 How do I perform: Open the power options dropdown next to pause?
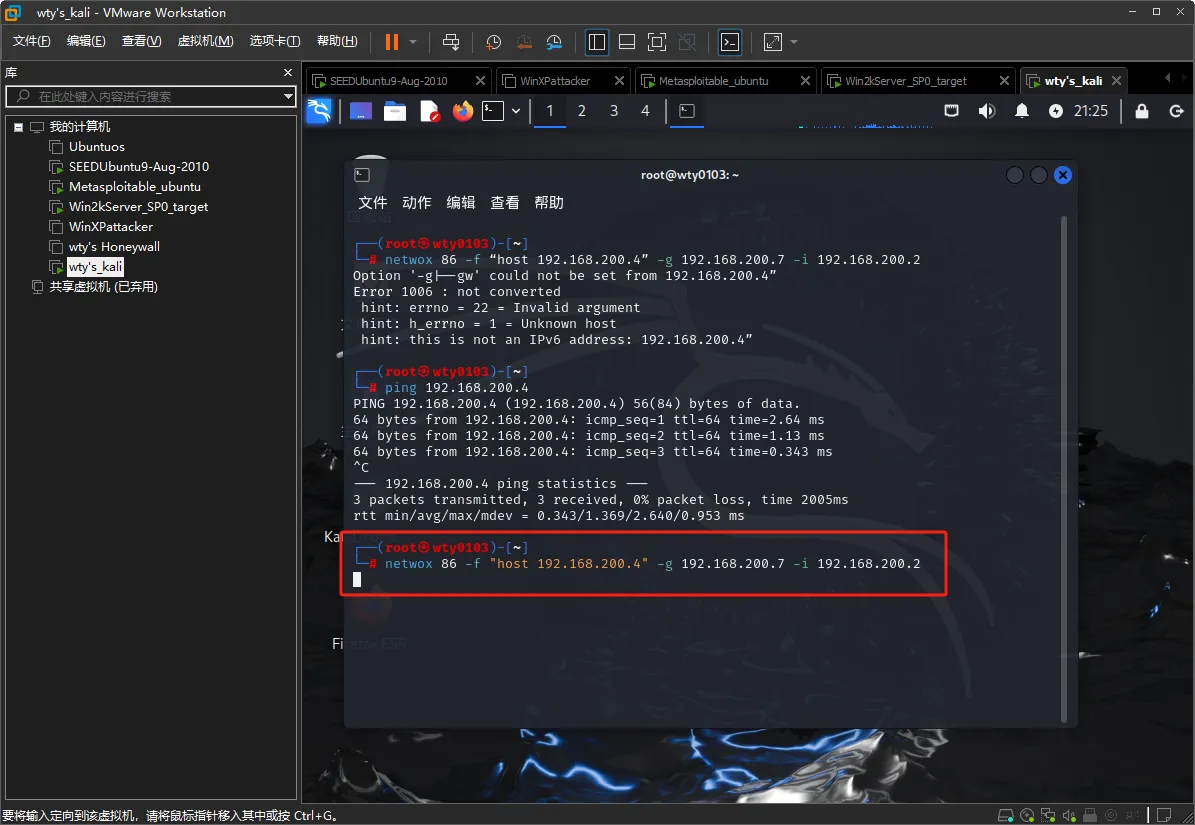(x=413, y=42)
